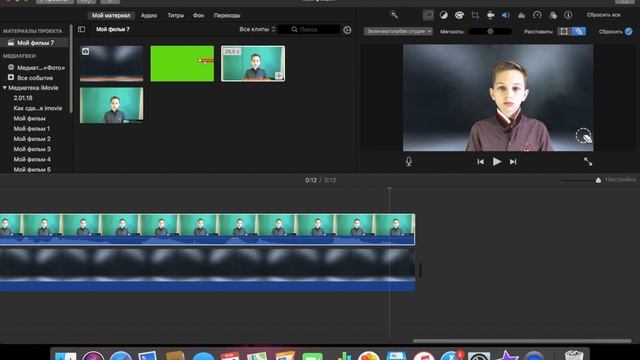Select the 'Мой фильм 3' event

point(32,149)
